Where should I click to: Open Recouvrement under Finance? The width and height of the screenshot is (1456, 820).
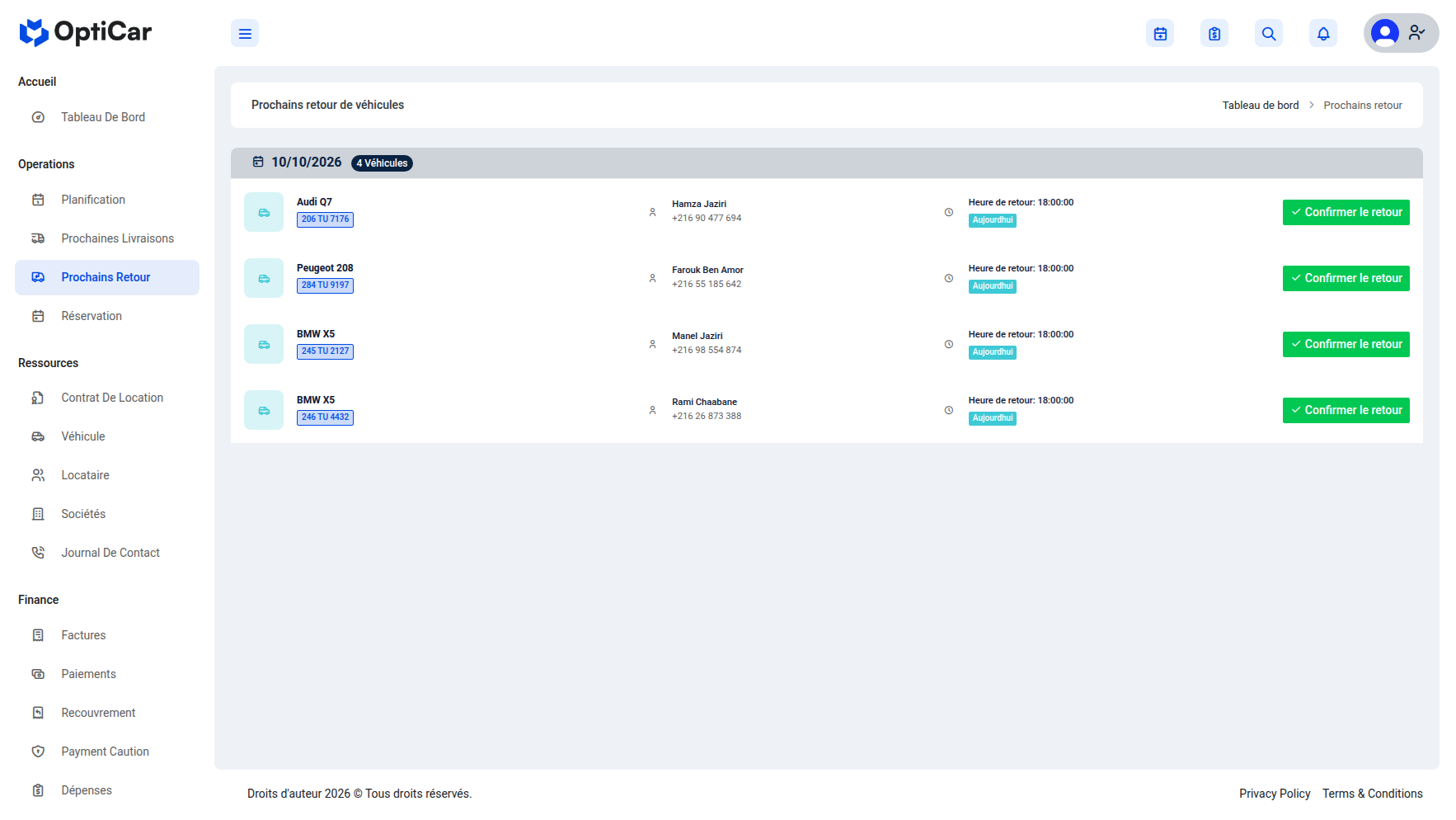click(x=107, y=713)
